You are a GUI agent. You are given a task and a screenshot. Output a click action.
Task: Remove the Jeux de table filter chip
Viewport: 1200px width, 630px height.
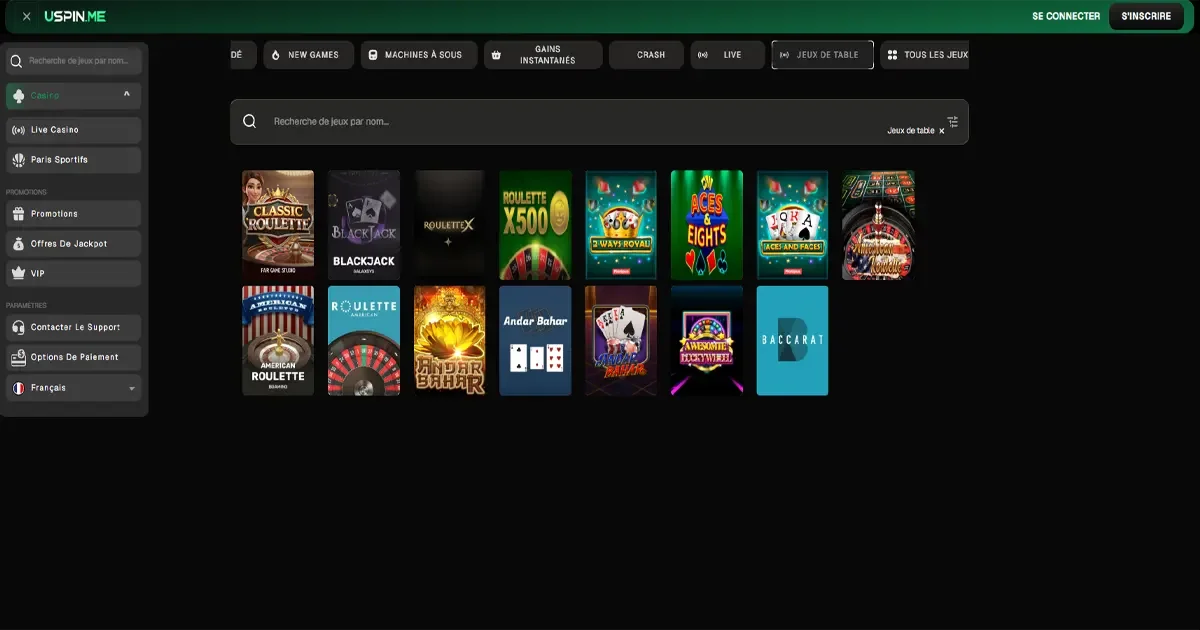942,131
